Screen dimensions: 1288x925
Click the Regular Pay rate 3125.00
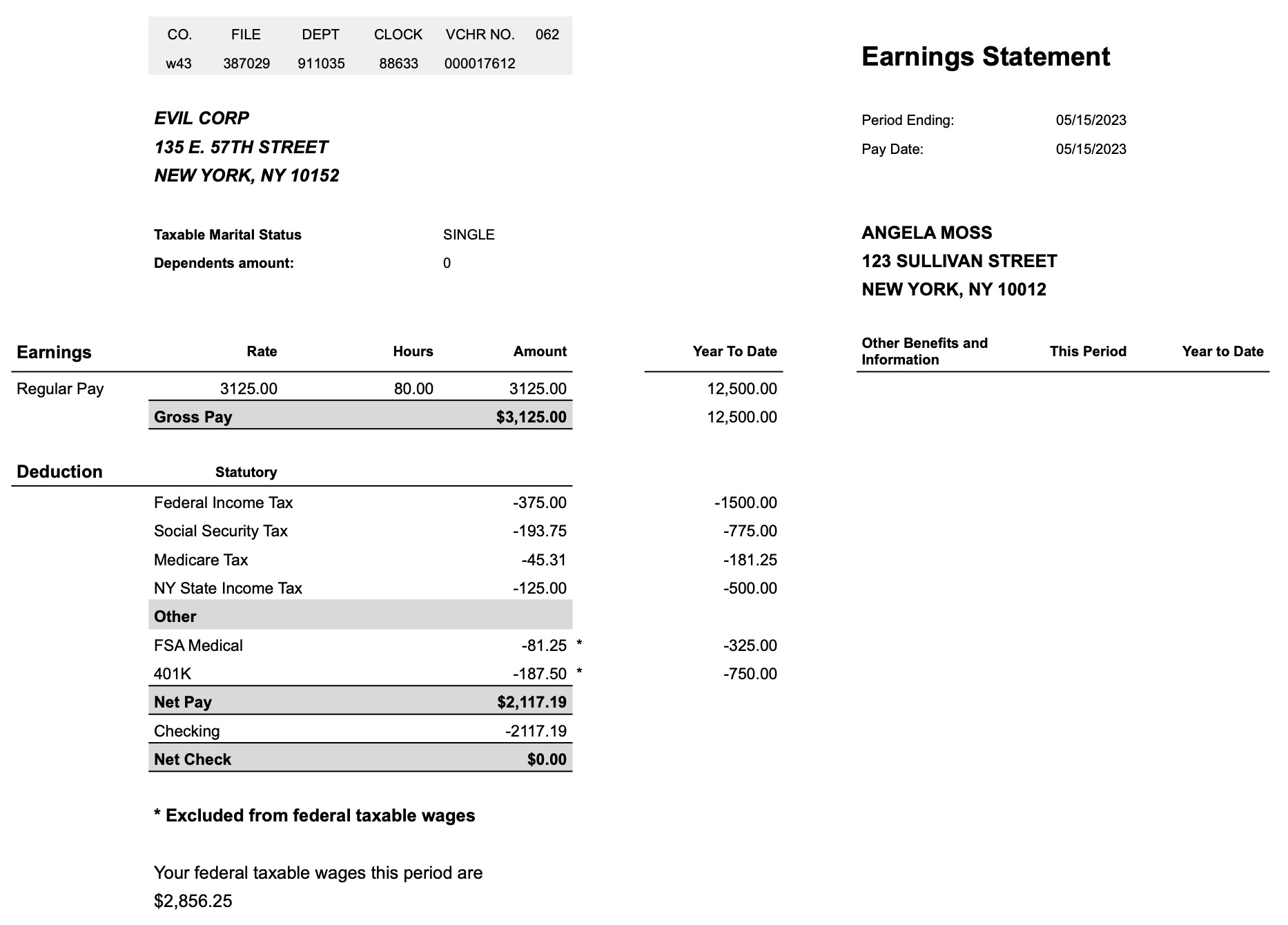point(248,389)
